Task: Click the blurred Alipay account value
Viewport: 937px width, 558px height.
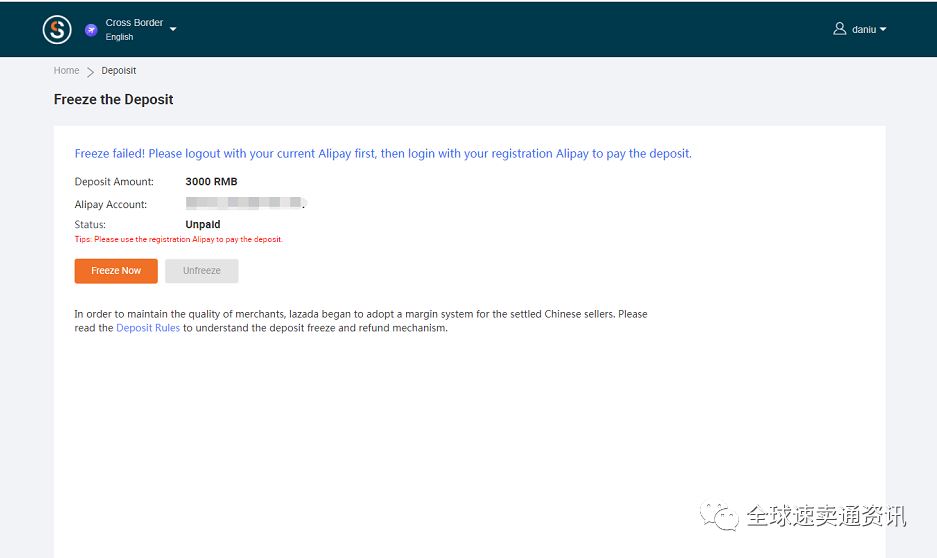Action: 245,203
